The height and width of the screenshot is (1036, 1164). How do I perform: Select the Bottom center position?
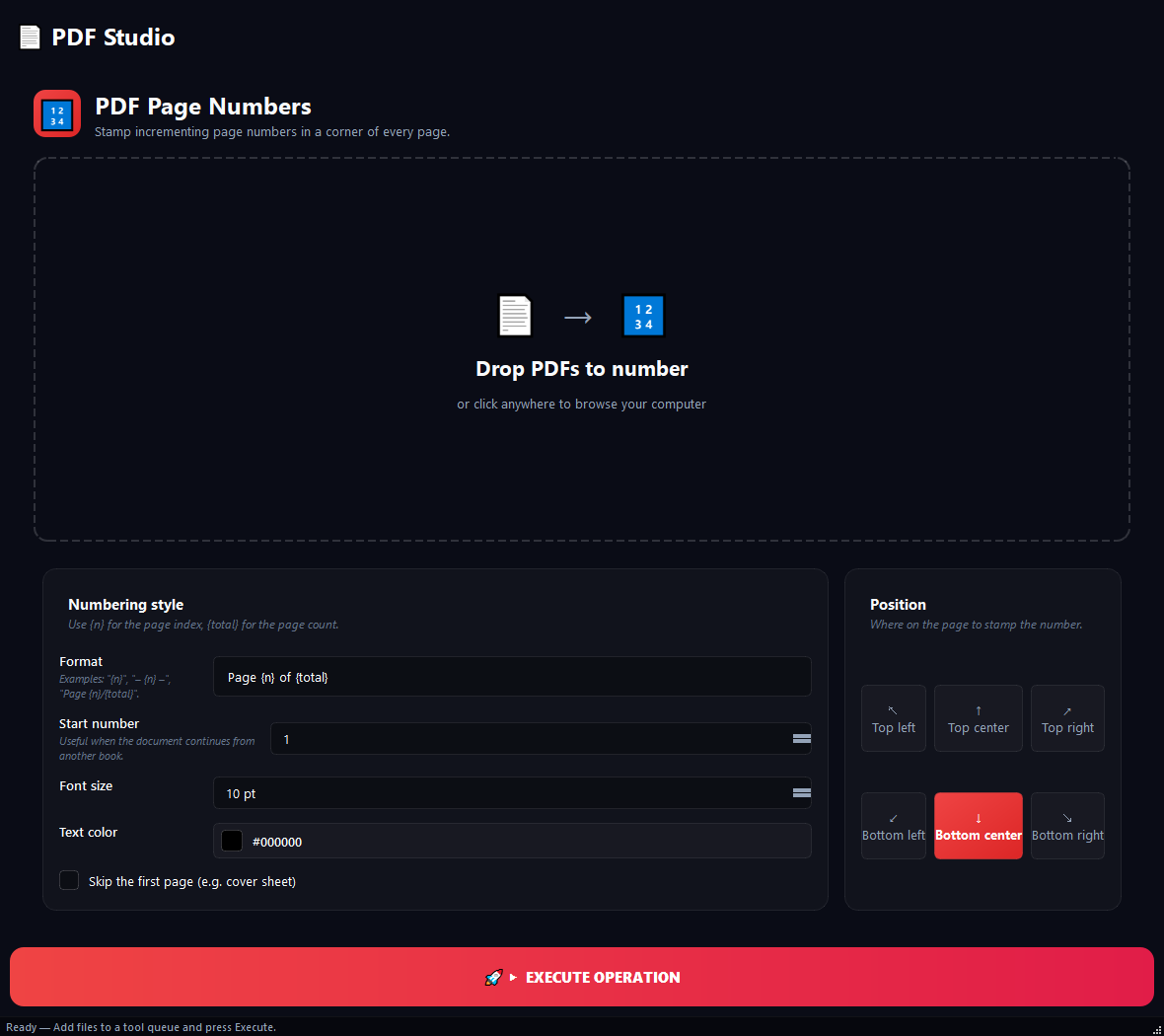pos(978,826)
